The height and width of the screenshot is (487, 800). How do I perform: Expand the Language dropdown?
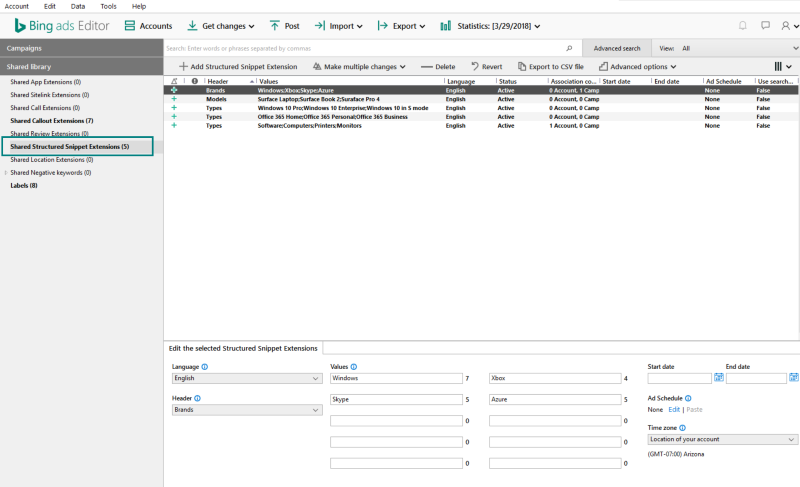(246, 379)
